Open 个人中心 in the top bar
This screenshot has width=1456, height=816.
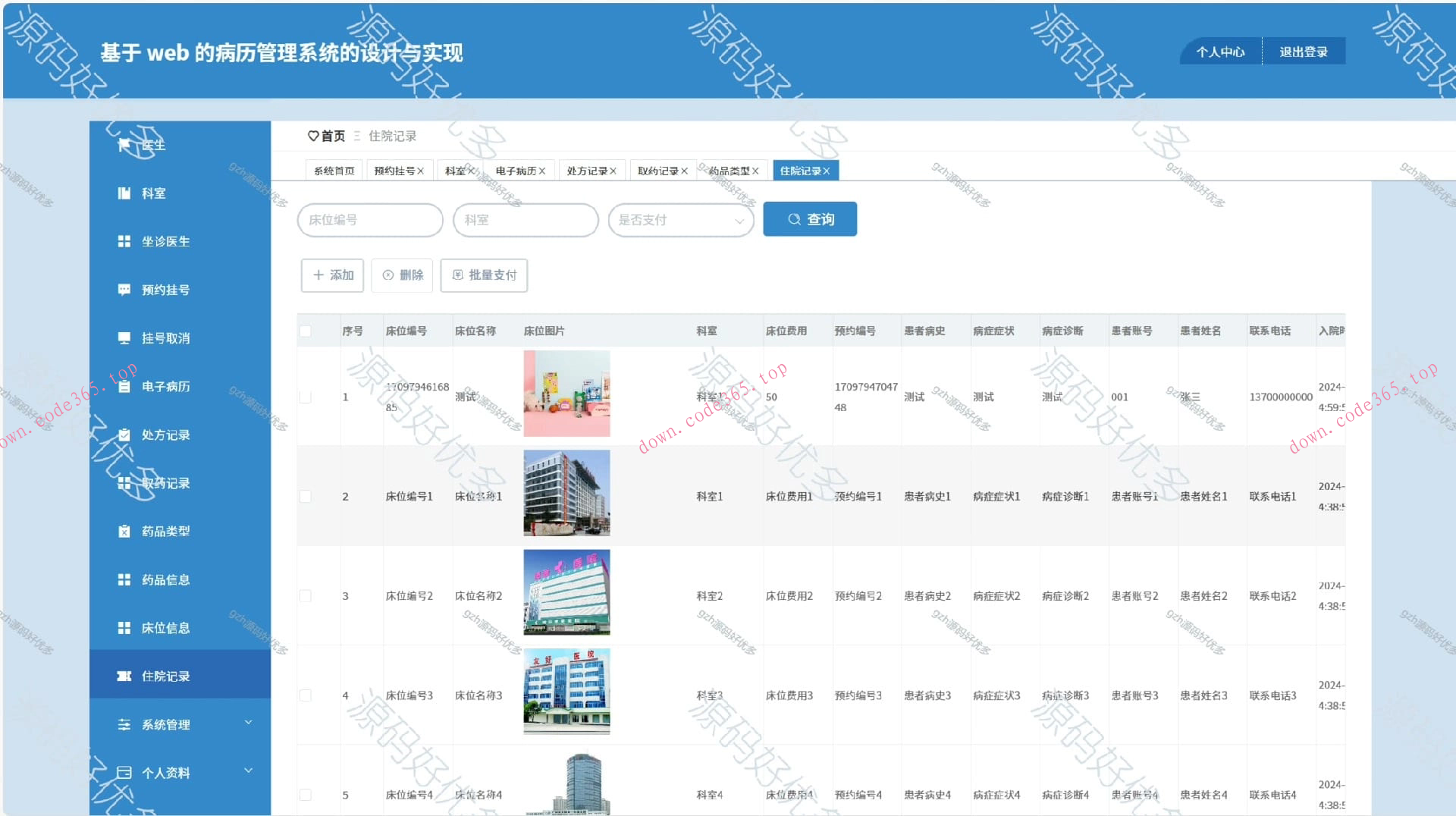point(1221,51)
